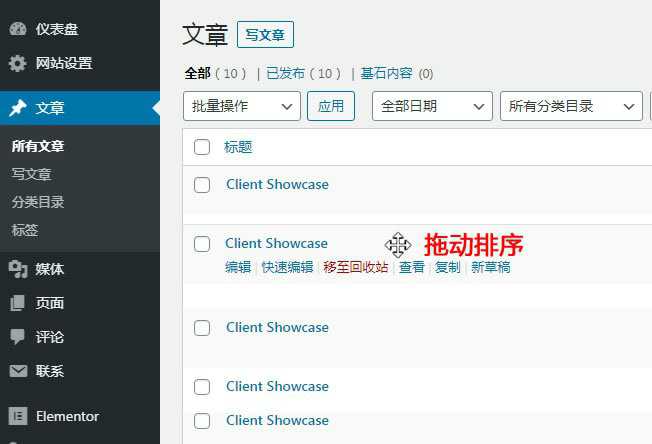Select the third Client Showcase post checkbox
The image size is (652, 444).
click(x=202, y=328)
